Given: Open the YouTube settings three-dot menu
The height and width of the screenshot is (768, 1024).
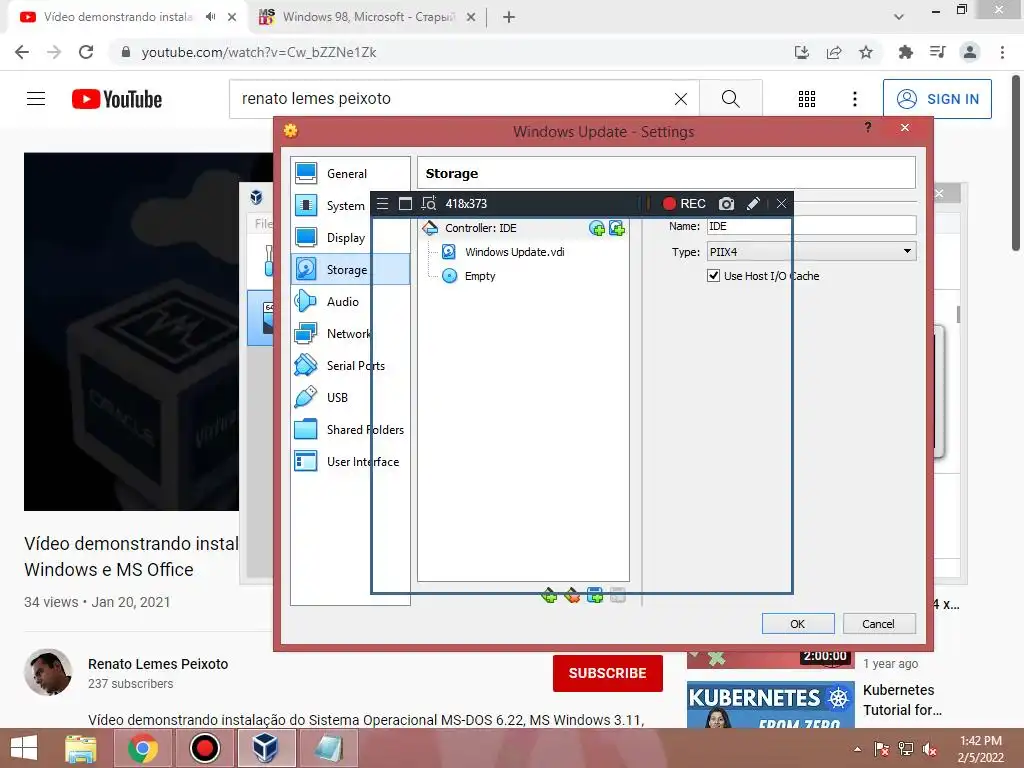Looking at the screenshot, I should 855,99.
